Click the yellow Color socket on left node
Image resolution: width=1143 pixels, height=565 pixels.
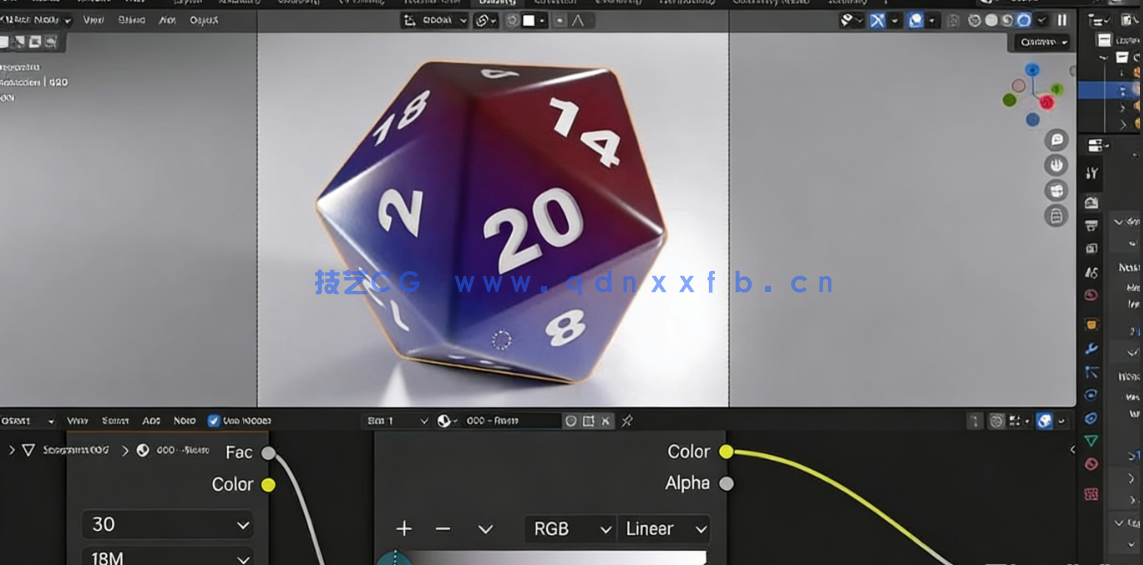pyautogui.click(x=268, y=485)
